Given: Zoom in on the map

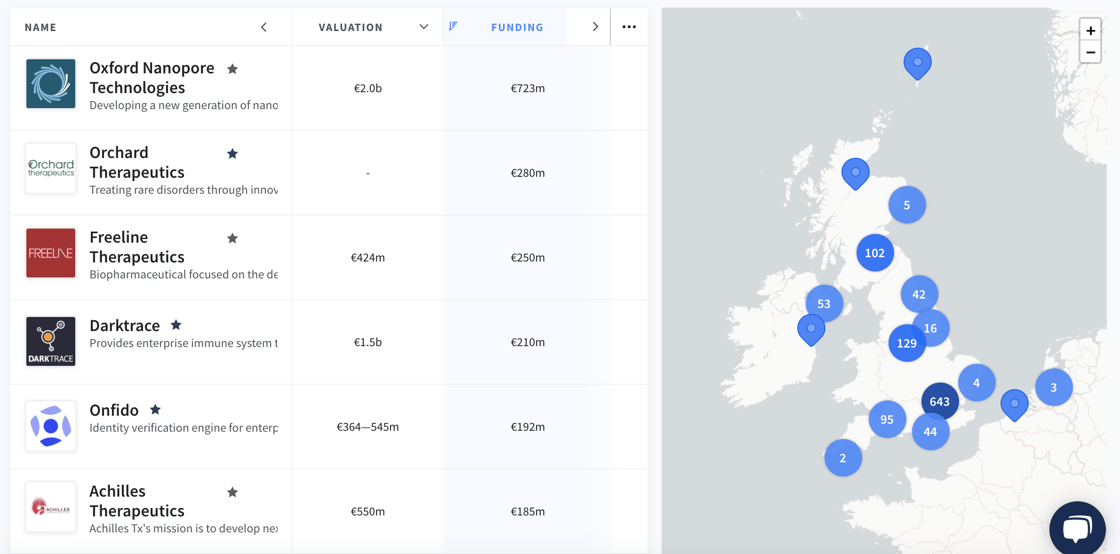Looking at the screenshot, I should [1090, 31].
